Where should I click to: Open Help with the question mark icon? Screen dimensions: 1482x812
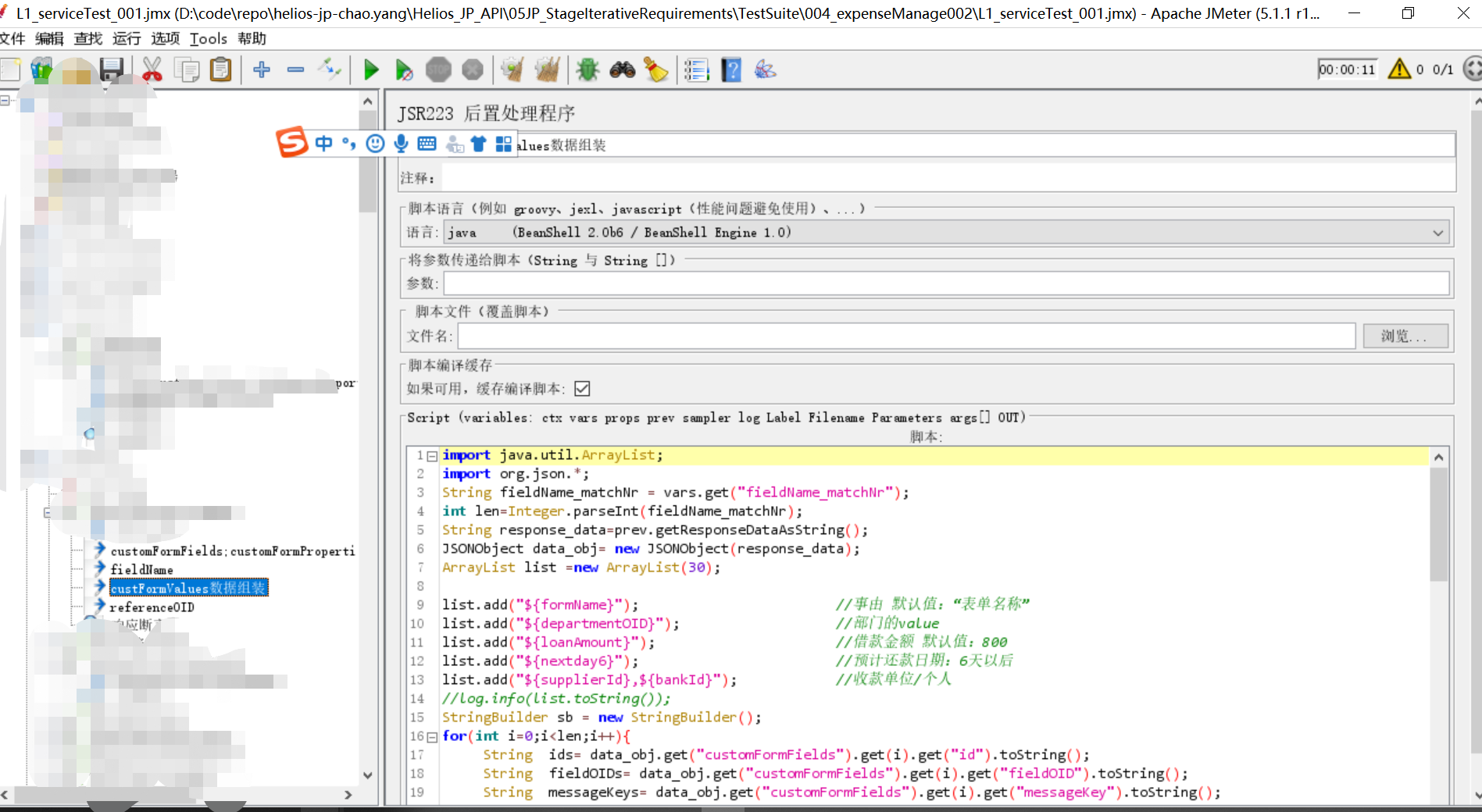point(731,69)
